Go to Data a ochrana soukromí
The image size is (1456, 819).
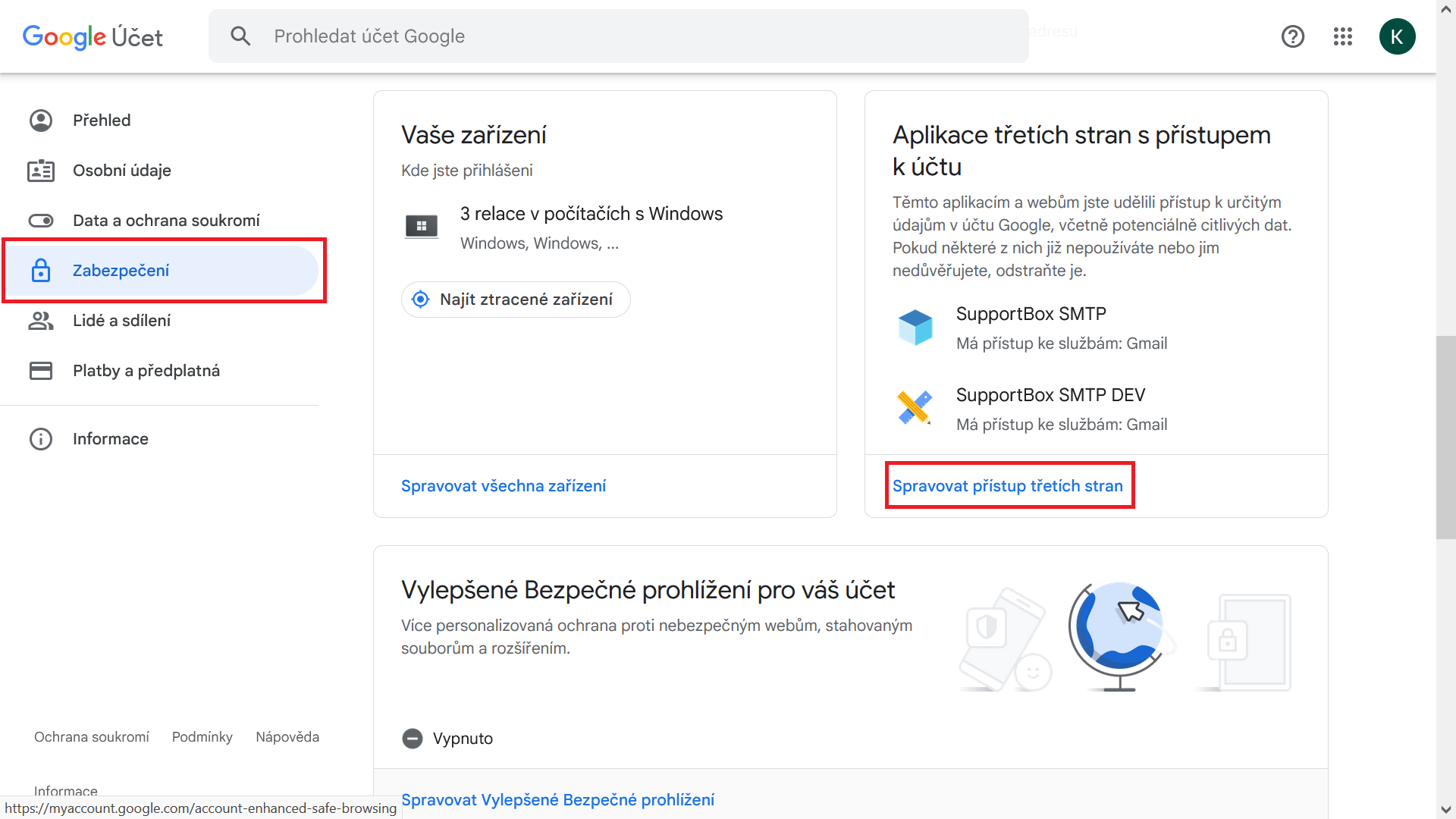(166, 221)
